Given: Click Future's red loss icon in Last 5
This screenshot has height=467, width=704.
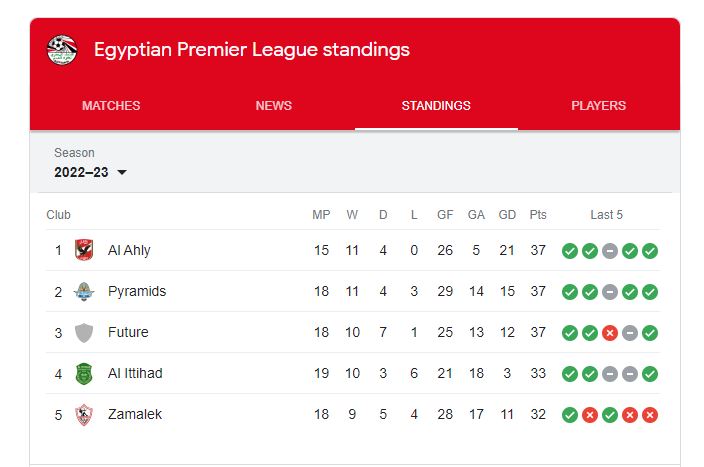Looking at the screenshot, I should coord(610,333).
